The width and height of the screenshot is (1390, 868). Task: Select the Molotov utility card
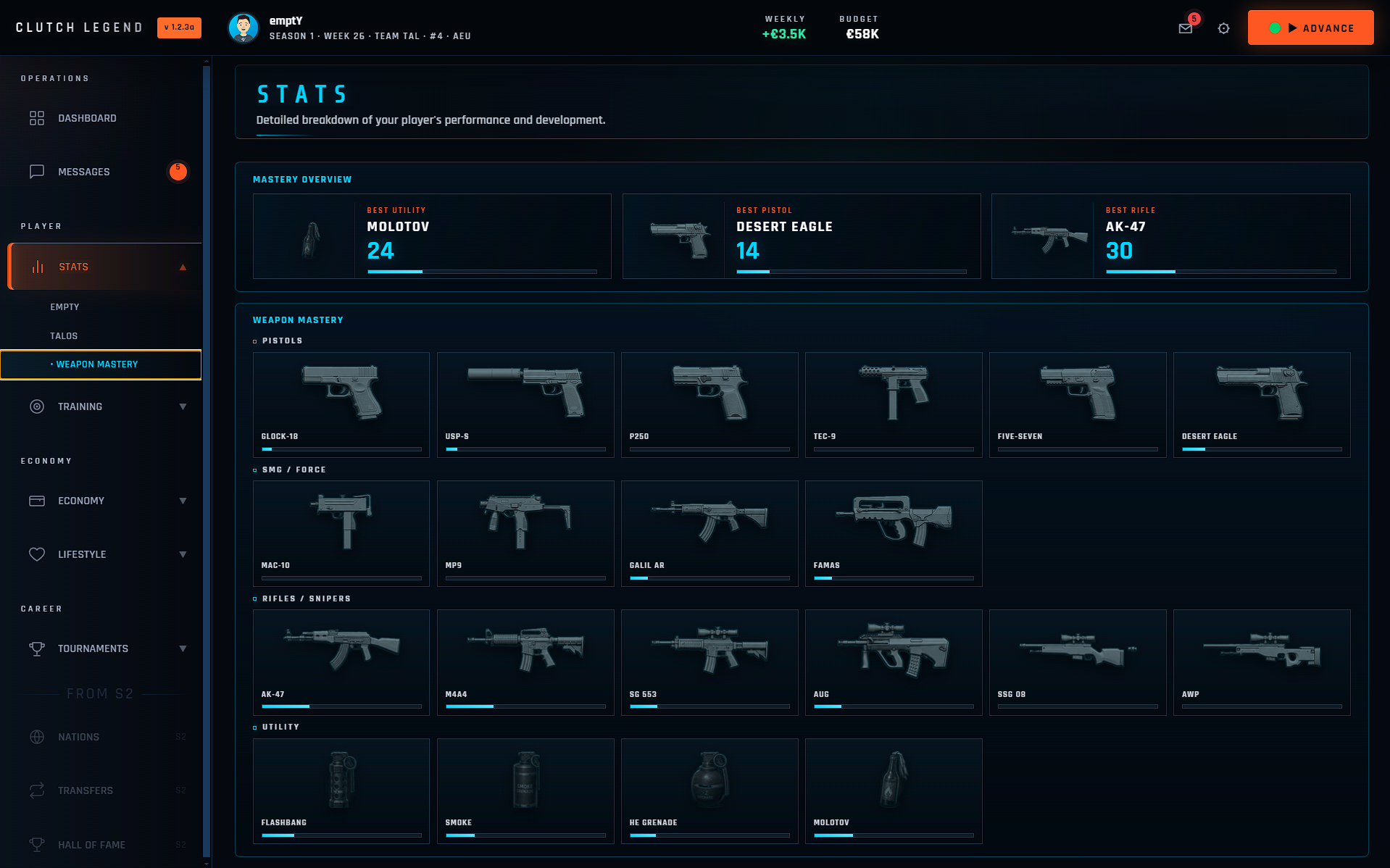pyautogui.click(x=894, y=791)
